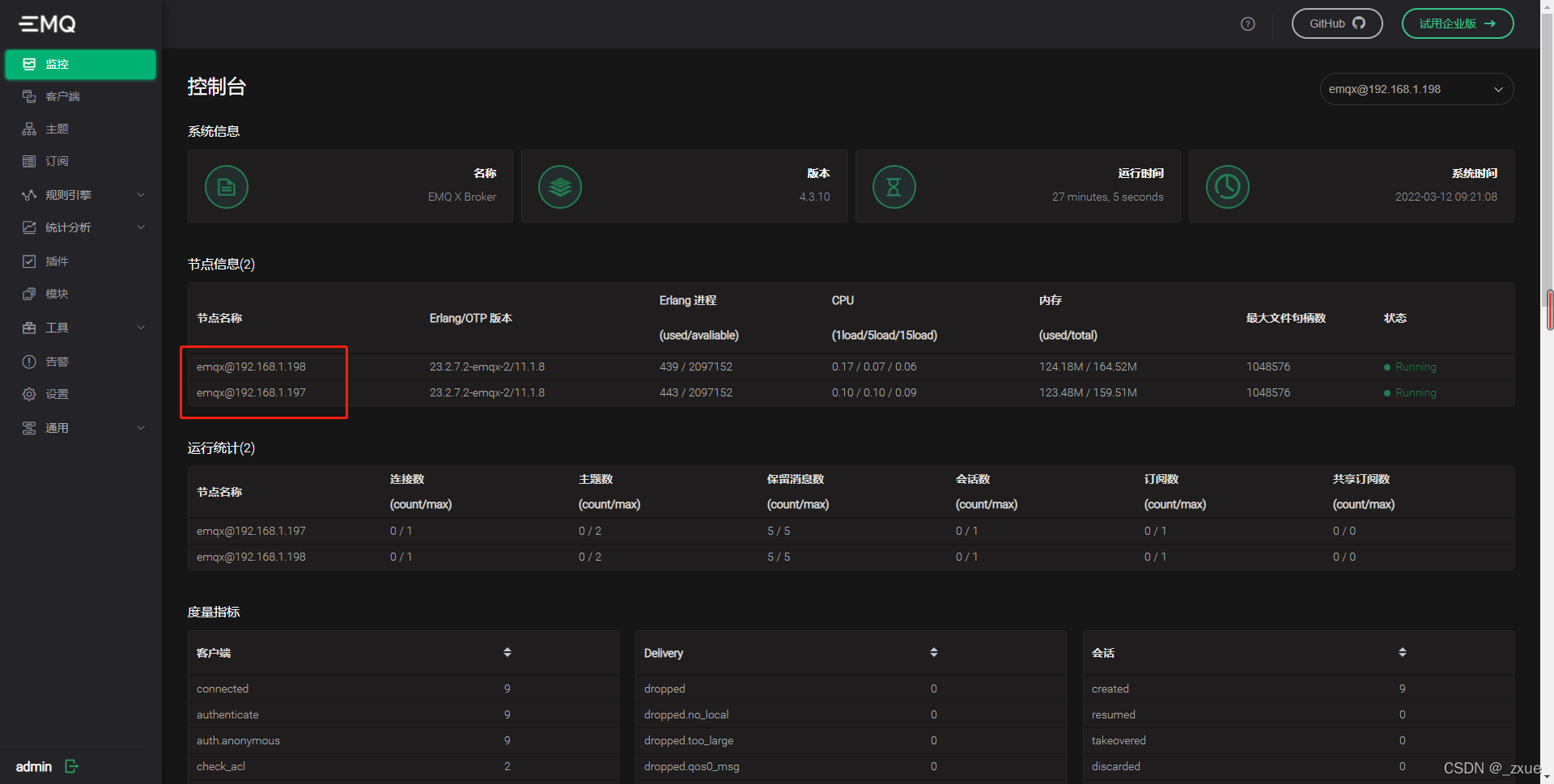The height and width of the screenshot is (784, 1554).
Task: Click the 工具 toolbox icon
Action: [29, 328]
